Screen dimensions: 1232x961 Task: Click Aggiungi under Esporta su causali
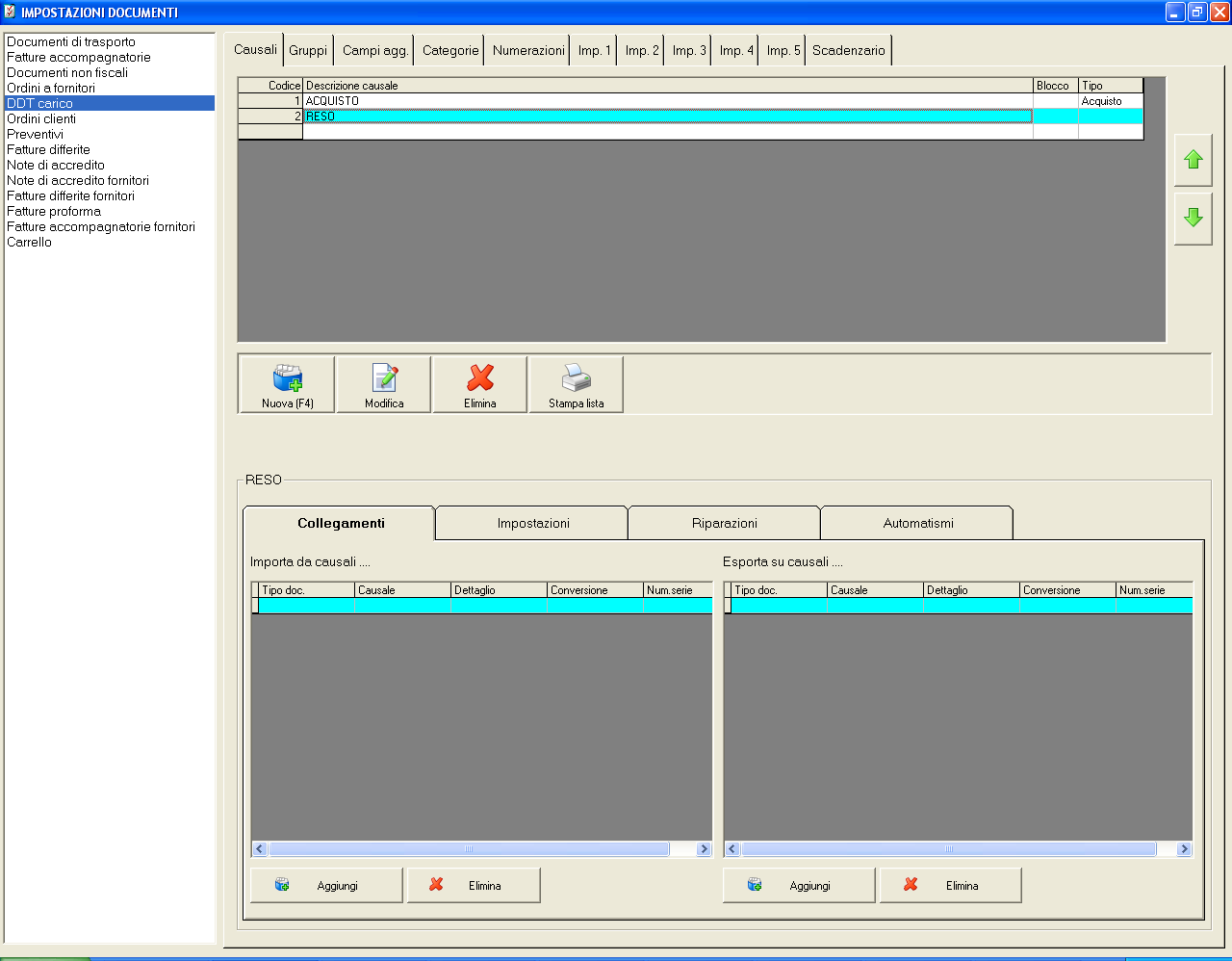tap(799, 885)
